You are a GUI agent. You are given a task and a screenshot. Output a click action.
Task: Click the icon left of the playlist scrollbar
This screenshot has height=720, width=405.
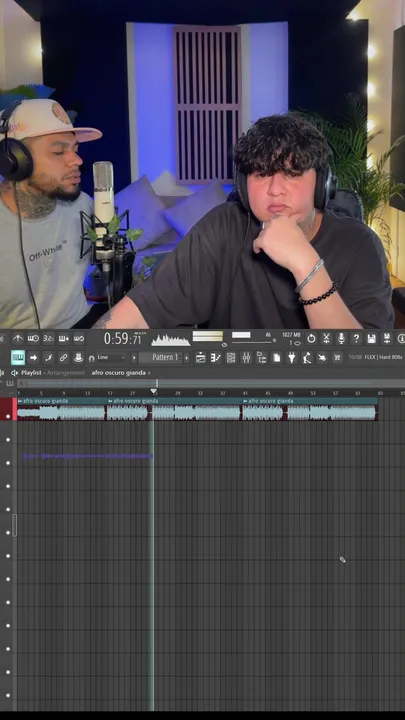click(9, 383)
